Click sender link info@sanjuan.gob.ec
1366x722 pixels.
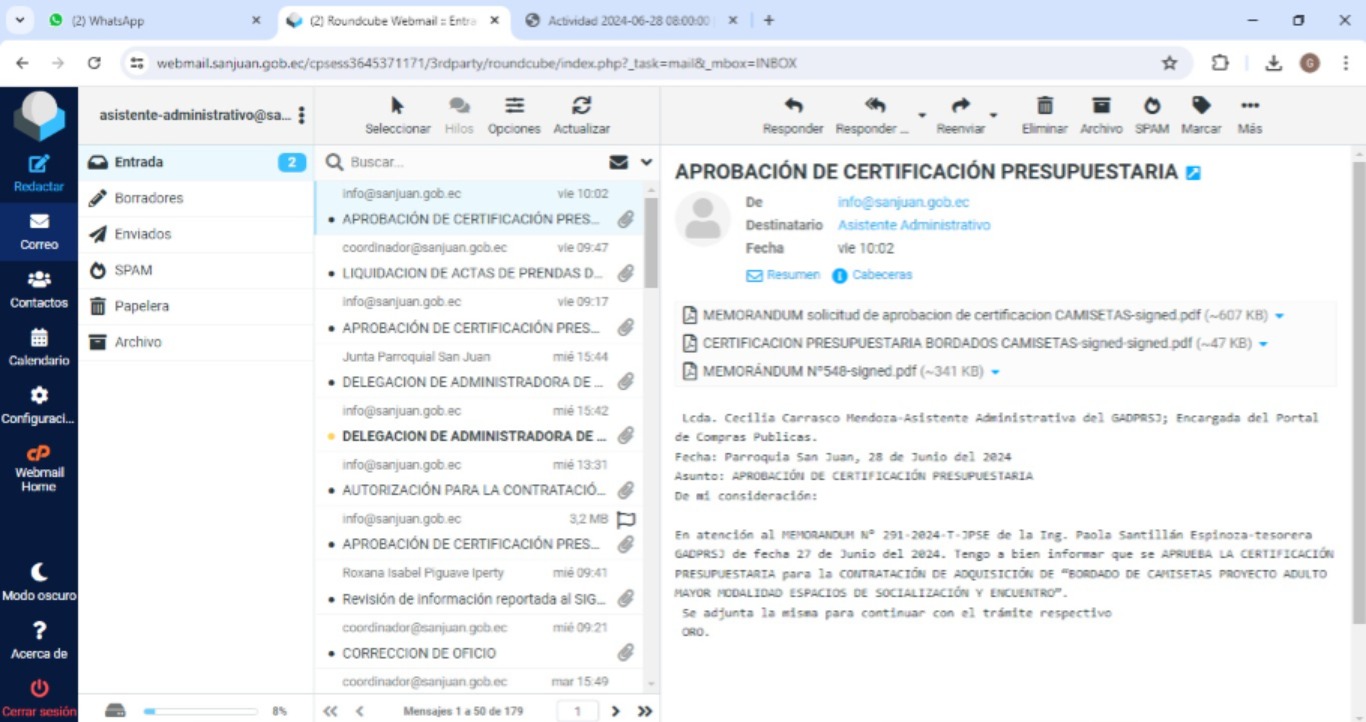[x=903, y=202]
